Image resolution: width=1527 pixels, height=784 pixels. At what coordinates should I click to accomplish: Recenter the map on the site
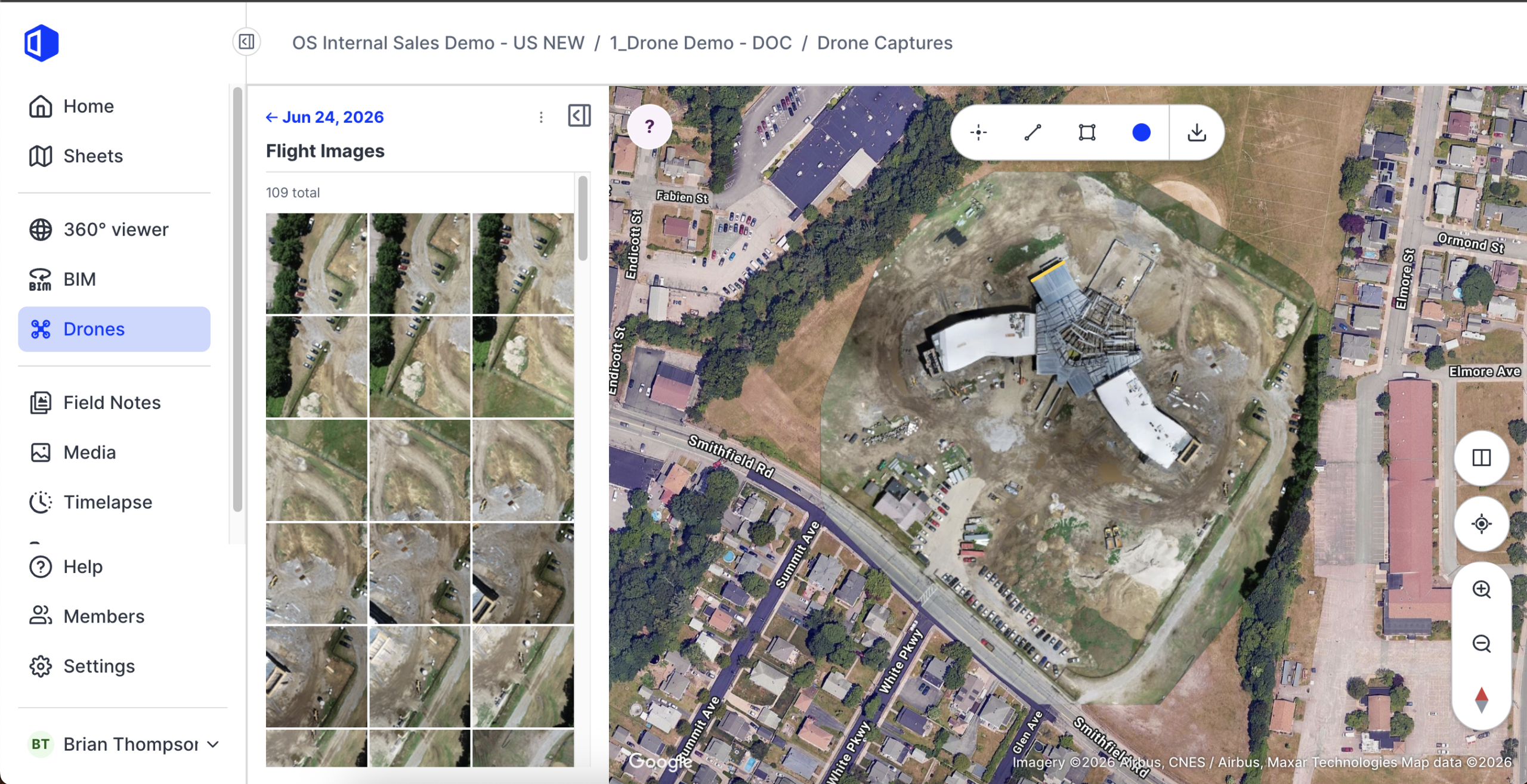click(x=1482, y=524)
